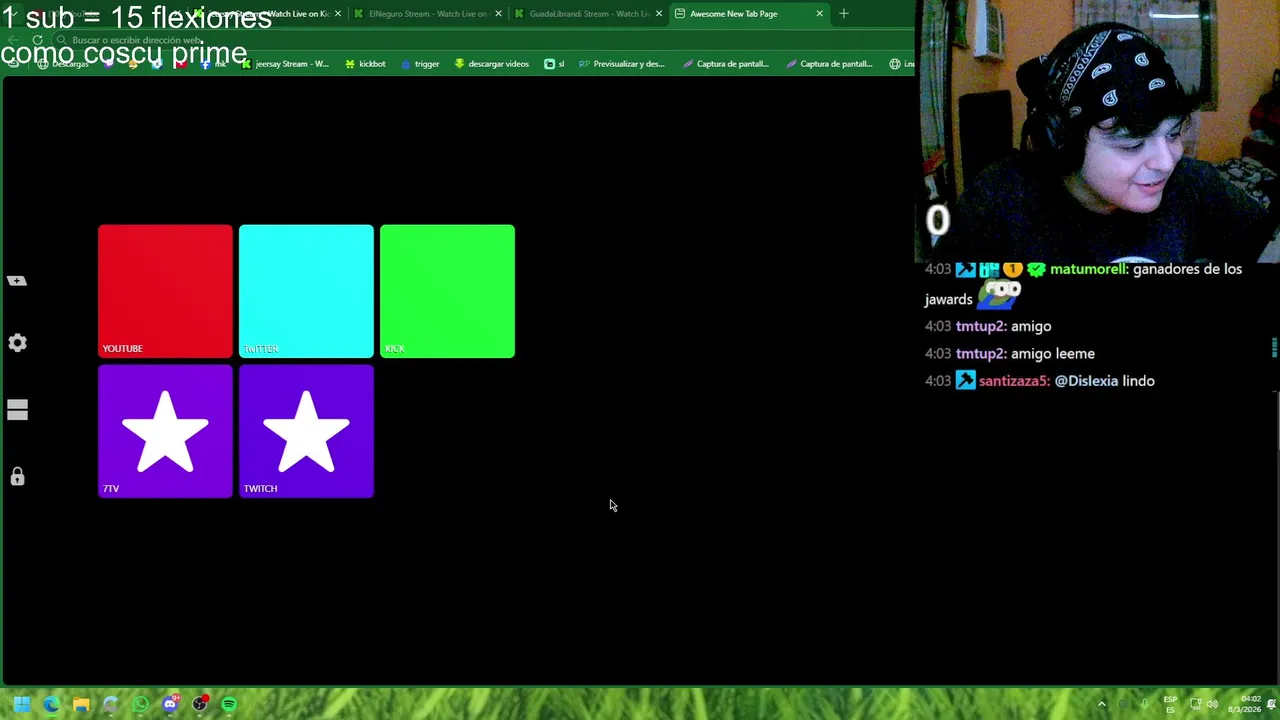
Task: Open the cyan Twitter tile
Action: tap(306, 291)
